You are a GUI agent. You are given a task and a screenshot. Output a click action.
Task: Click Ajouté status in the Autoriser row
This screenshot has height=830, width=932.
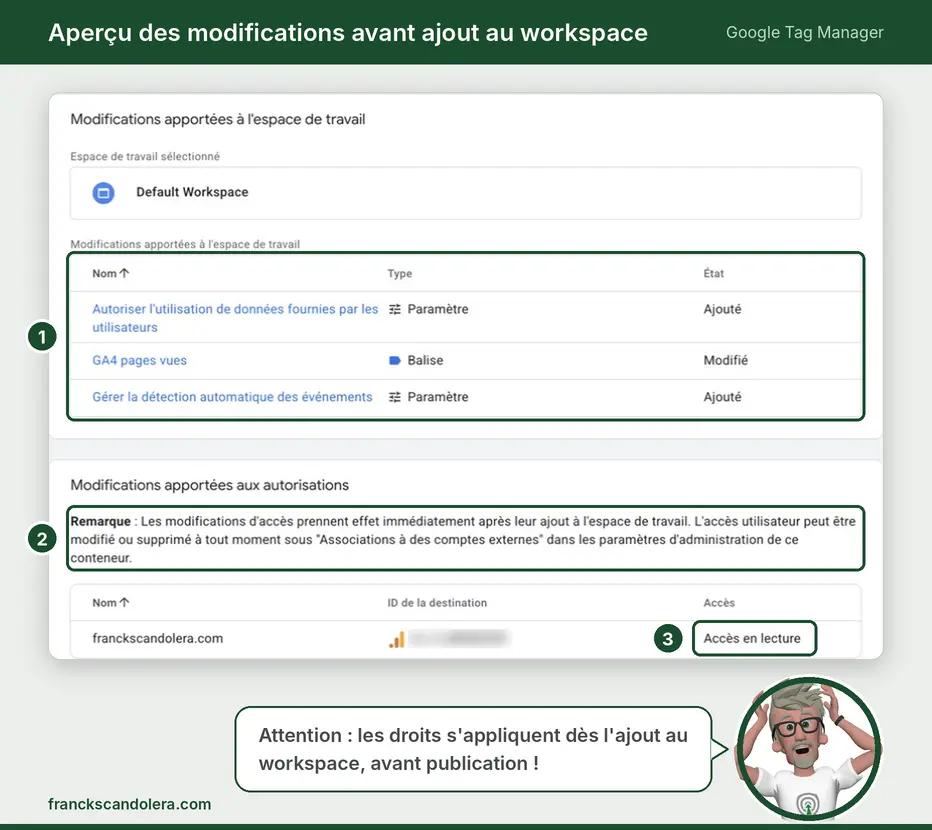[722, 309]
